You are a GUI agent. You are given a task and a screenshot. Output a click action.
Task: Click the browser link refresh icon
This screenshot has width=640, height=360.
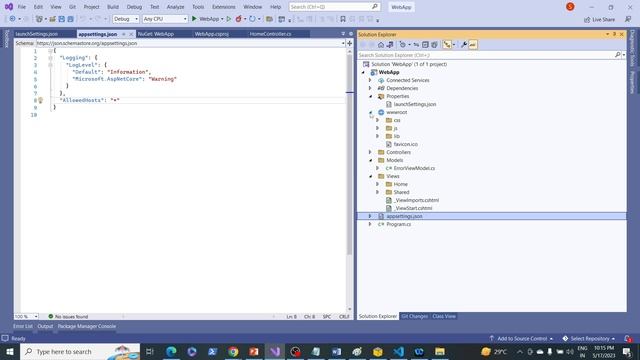(252, 19)
